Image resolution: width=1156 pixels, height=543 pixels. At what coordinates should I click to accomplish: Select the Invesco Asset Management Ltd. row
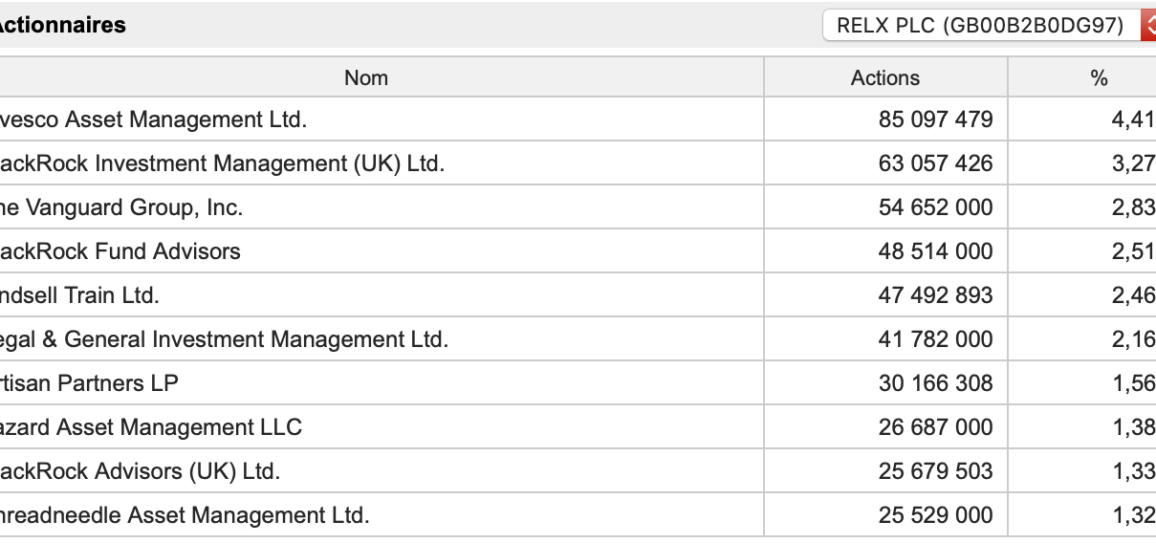pos(578,119)
